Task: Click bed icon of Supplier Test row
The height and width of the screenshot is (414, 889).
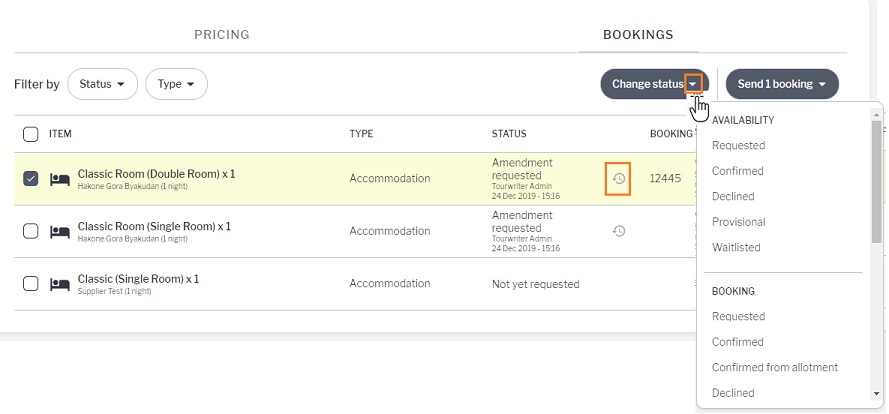Action: 60,284
